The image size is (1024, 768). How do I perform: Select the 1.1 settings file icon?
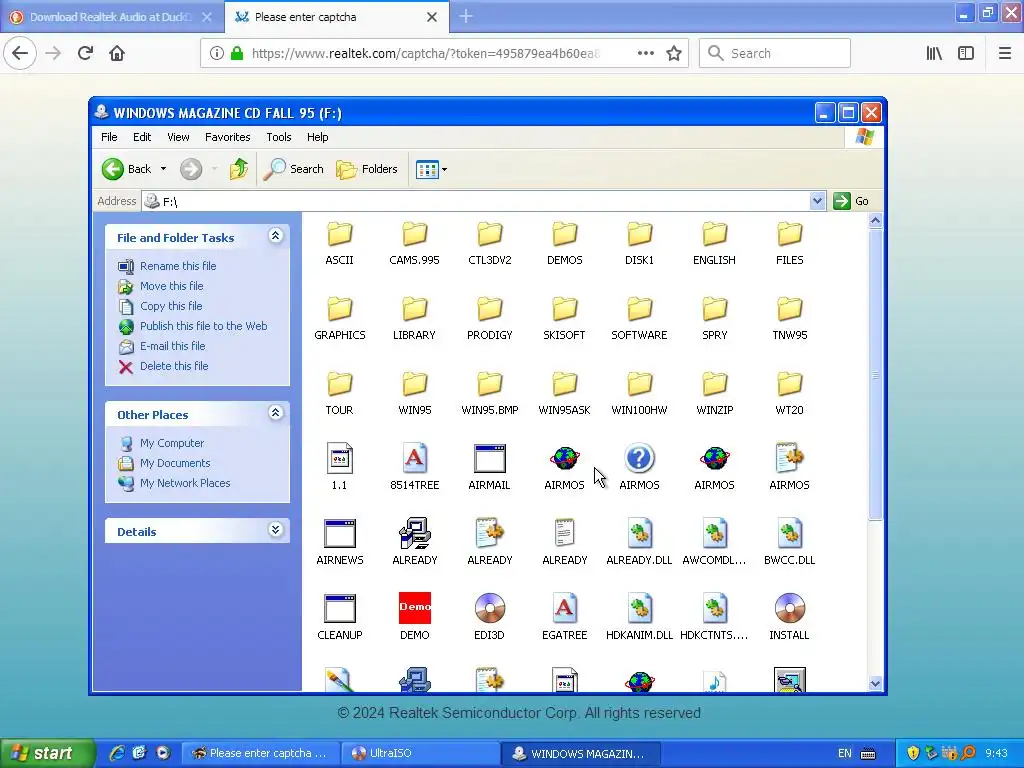coord(340,458)
